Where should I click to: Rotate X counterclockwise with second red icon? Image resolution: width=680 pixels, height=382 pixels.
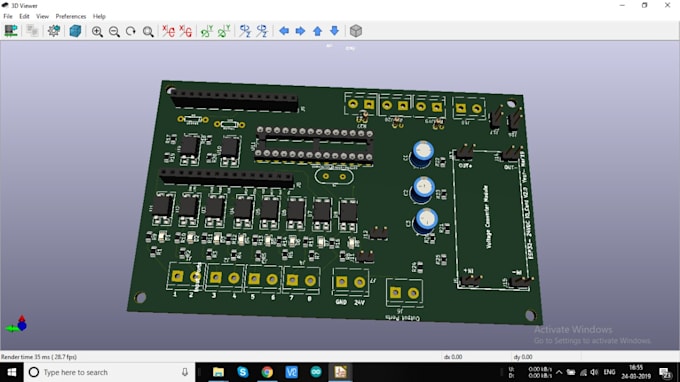tap(185, 31)
